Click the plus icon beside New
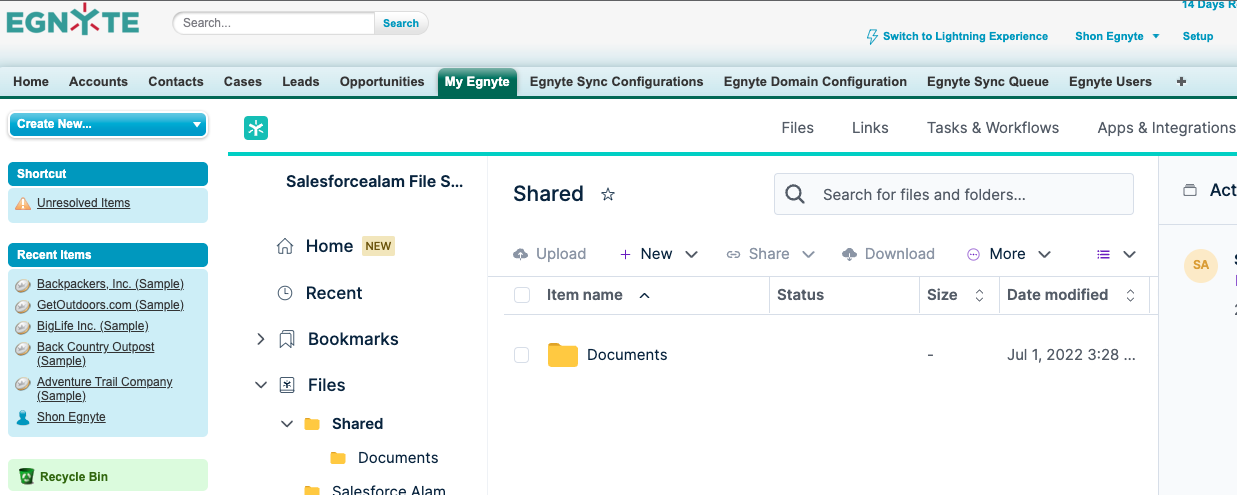Screen dimensions: 1237x495 pos(626,254)
